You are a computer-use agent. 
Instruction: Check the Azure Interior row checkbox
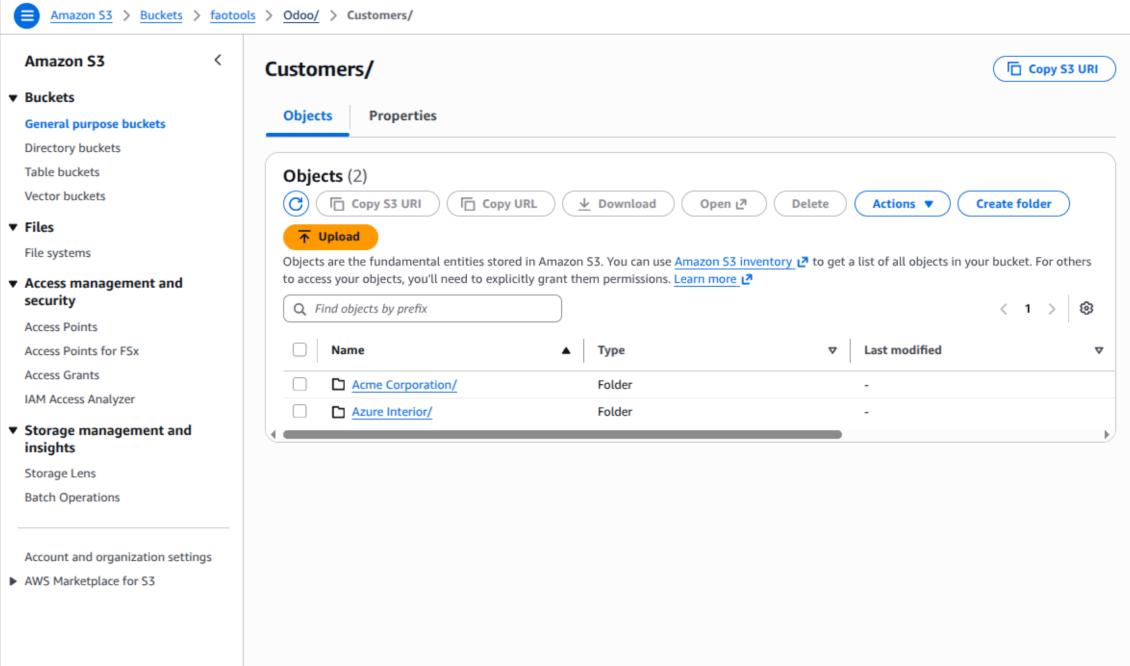coord(300,411)
